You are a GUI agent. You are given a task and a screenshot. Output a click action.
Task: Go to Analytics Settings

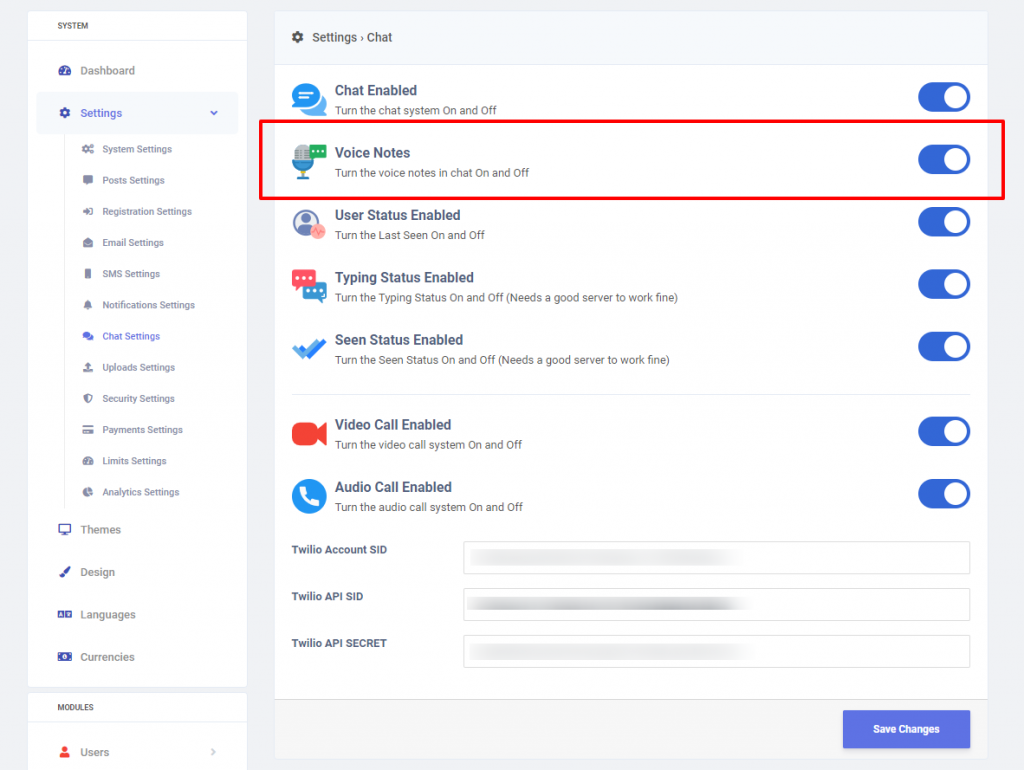click(140, 492)
